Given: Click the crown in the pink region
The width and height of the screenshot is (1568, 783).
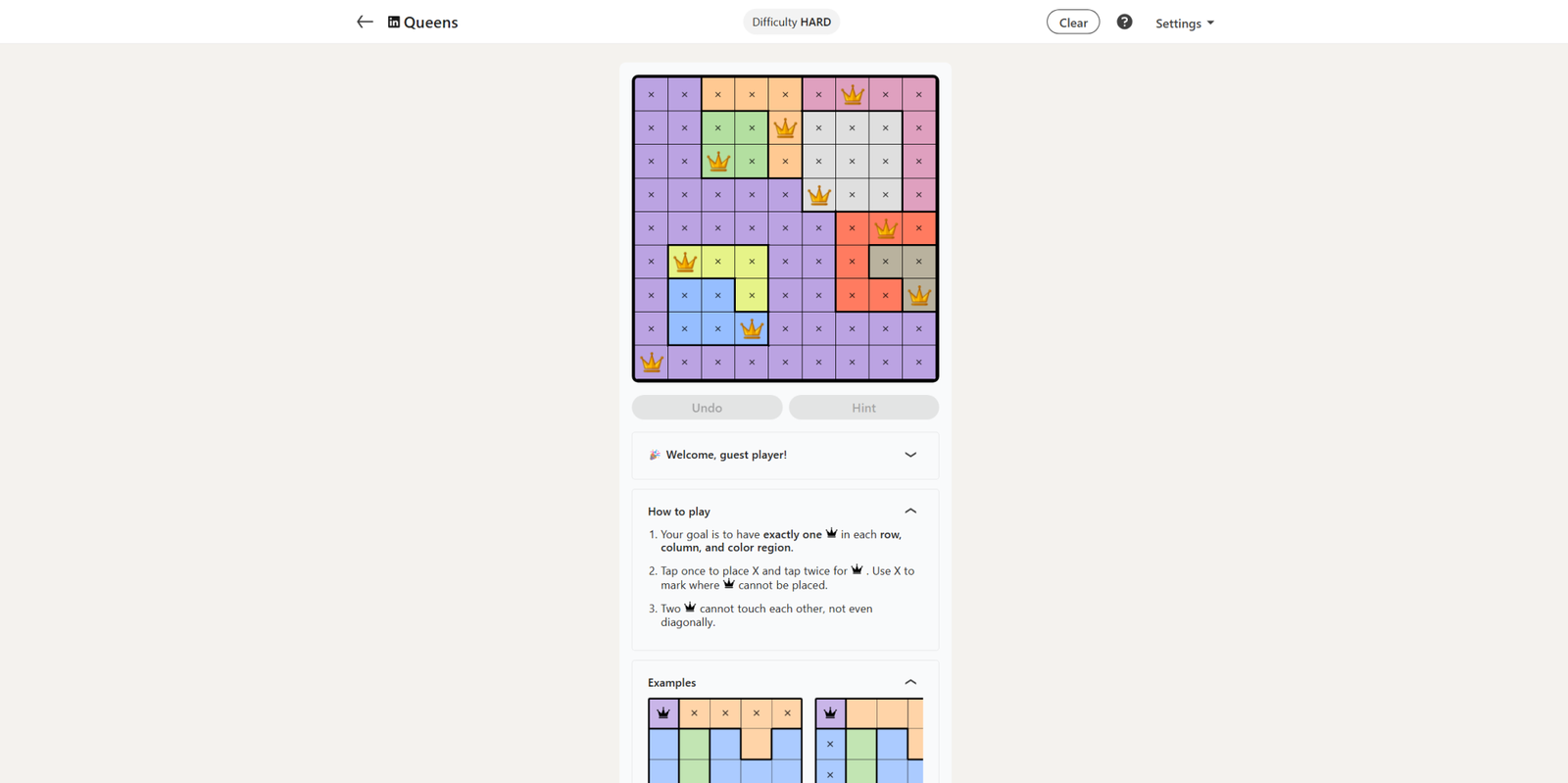Looking at the screenshot, I should point(853,95).
